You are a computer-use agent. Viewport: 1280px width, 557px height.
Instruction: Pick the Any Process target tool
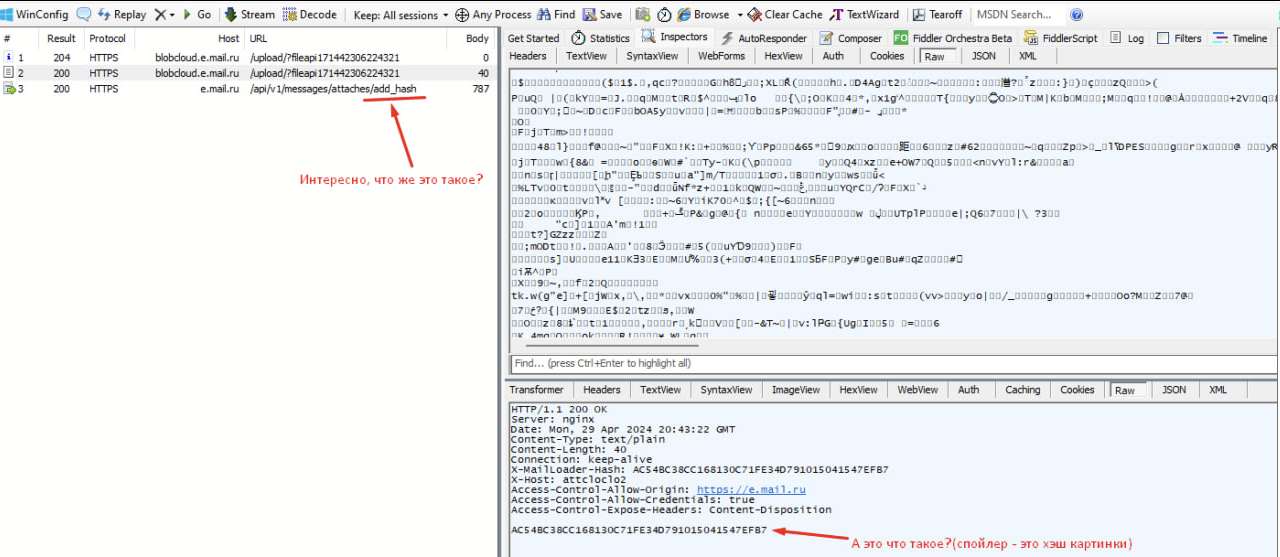(493, 15)
